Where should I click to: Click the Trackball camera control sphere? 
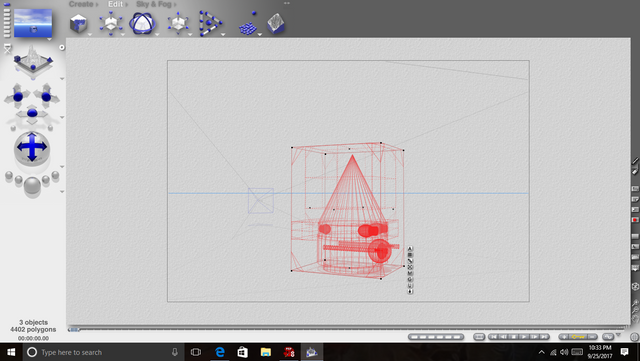32,148
